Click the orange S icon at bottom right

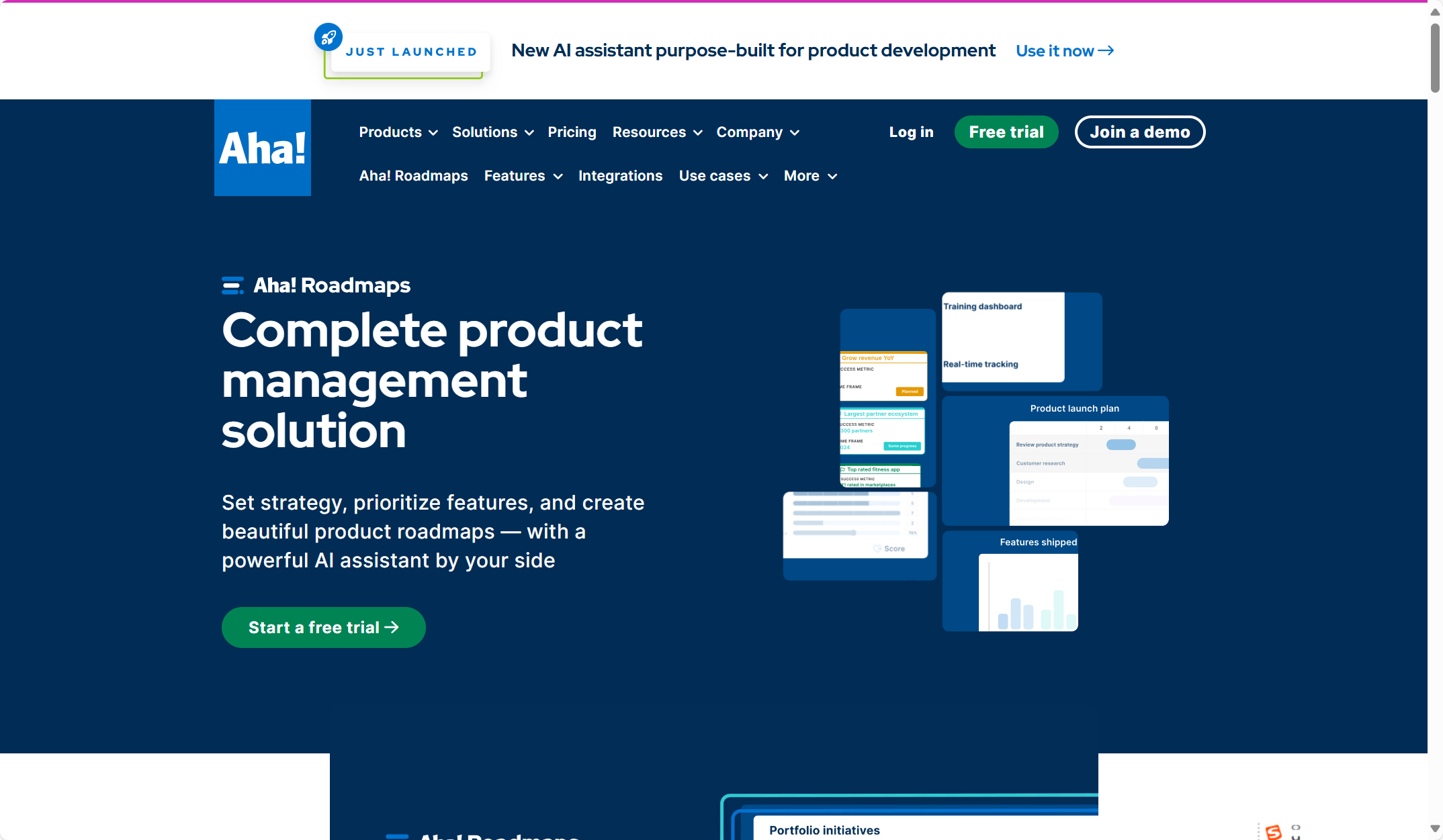click(x=1273, y=832)
